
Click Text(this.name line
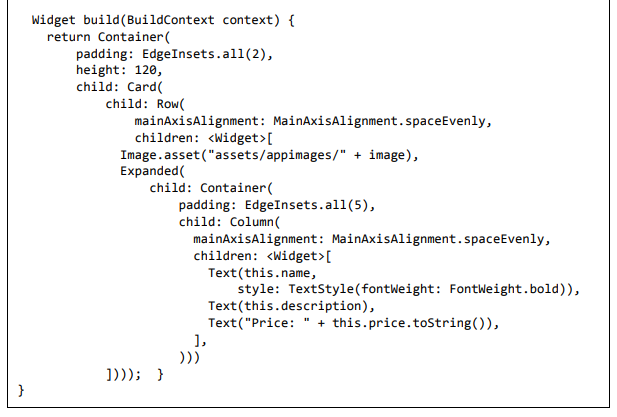(262, 272)
